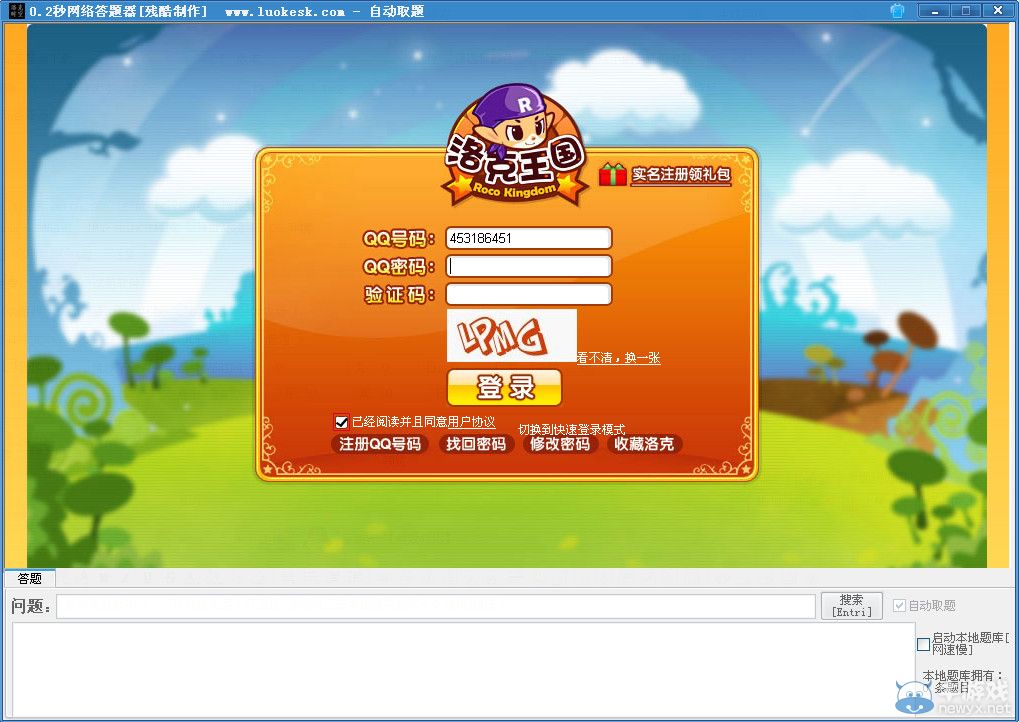The image size is (1019, 722).
Task: Open the 用户协议 link
Action: pyautogui.click(x=472, y=422)
